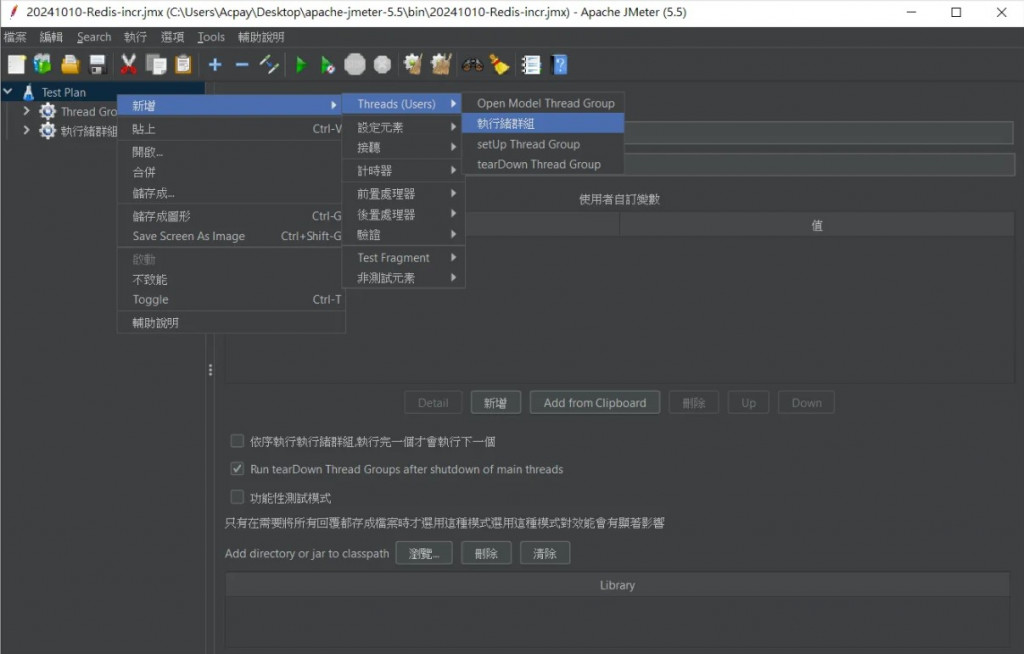Choose Toggle in context menu

[x=231, y=299]
